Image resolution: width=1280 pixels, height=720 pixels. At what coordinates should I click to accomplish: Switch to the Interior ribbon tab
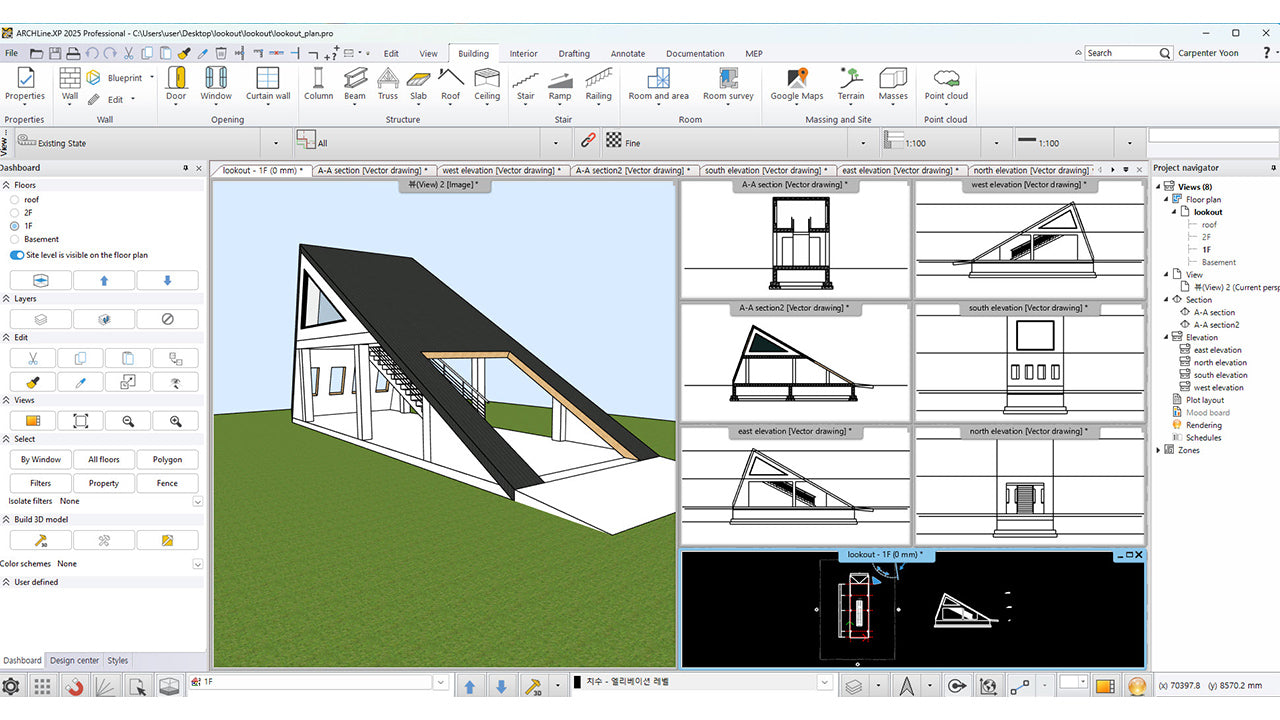[x=523, y=54]
